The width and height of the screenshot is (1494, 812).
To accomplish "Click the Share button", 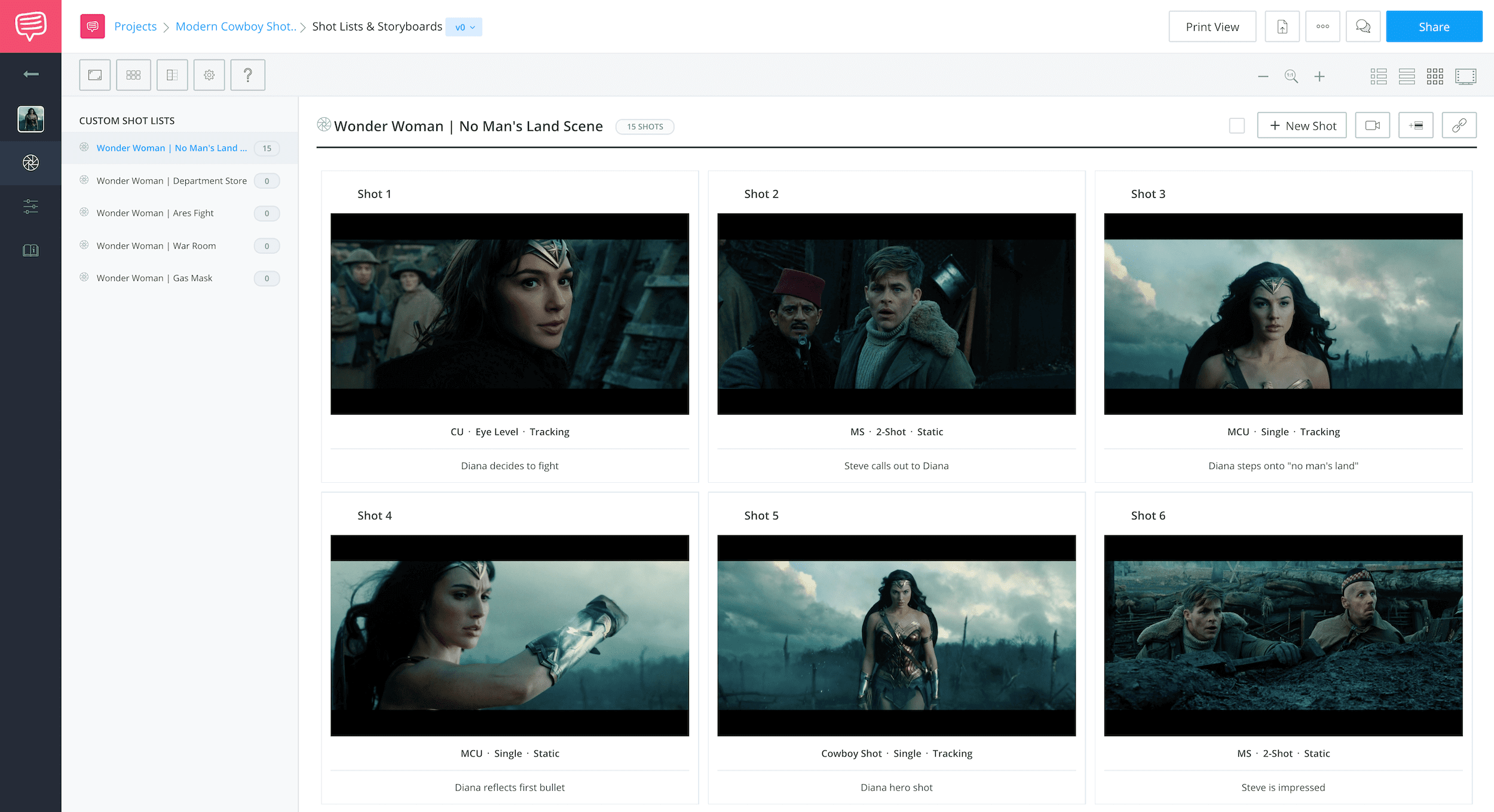I will click(1434, 26).
